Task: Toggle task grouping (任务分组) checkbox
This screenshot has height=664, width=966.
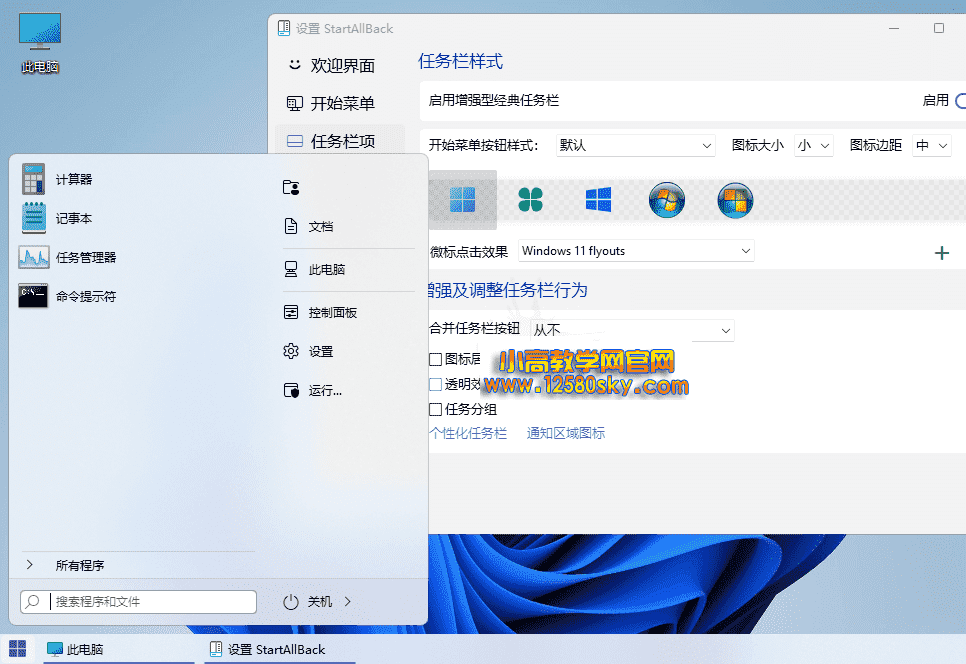Action: coord(436,409)
